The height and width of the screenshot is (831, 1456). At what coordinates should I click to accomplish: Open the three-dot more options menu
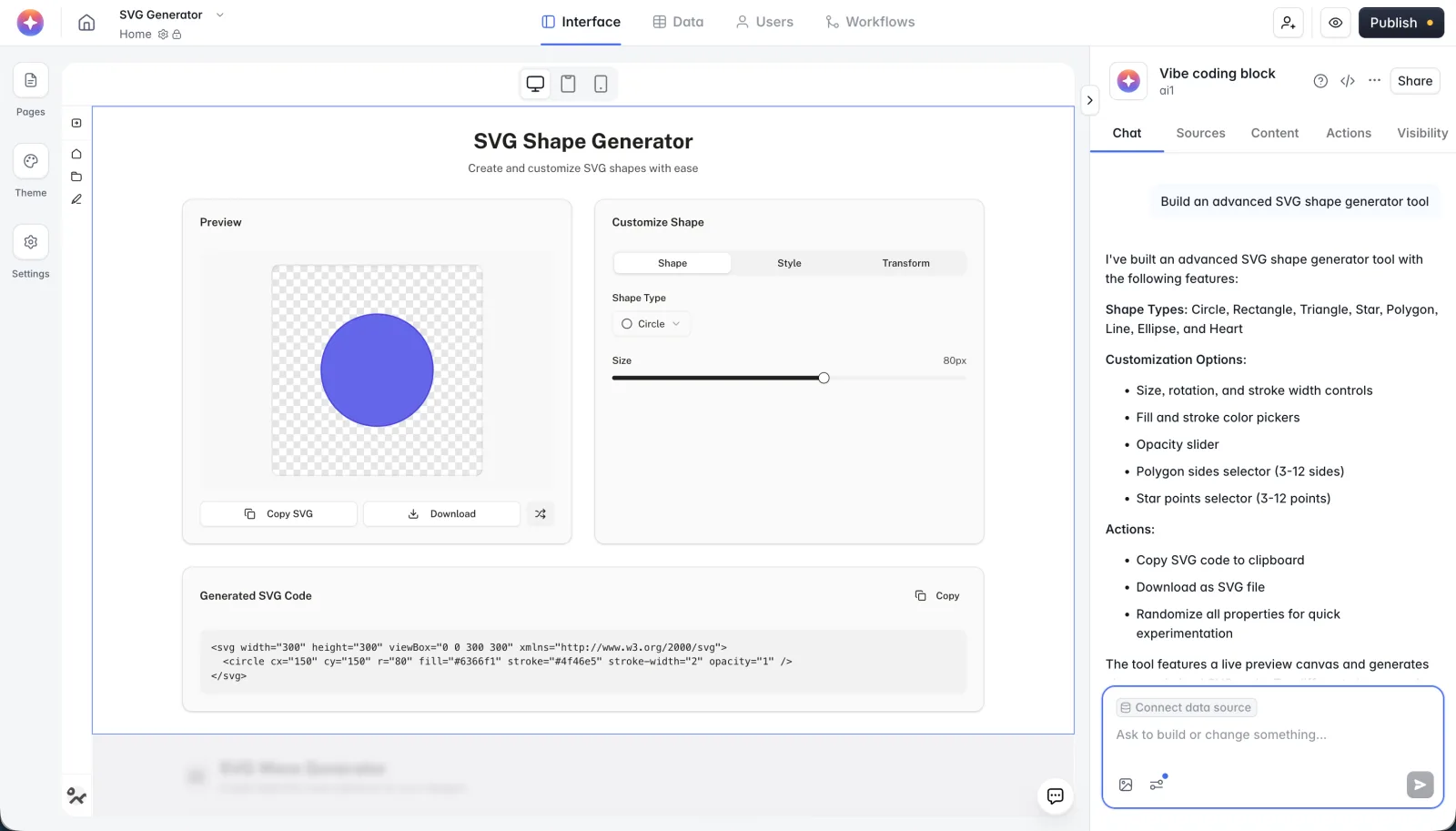[1374, 80]
